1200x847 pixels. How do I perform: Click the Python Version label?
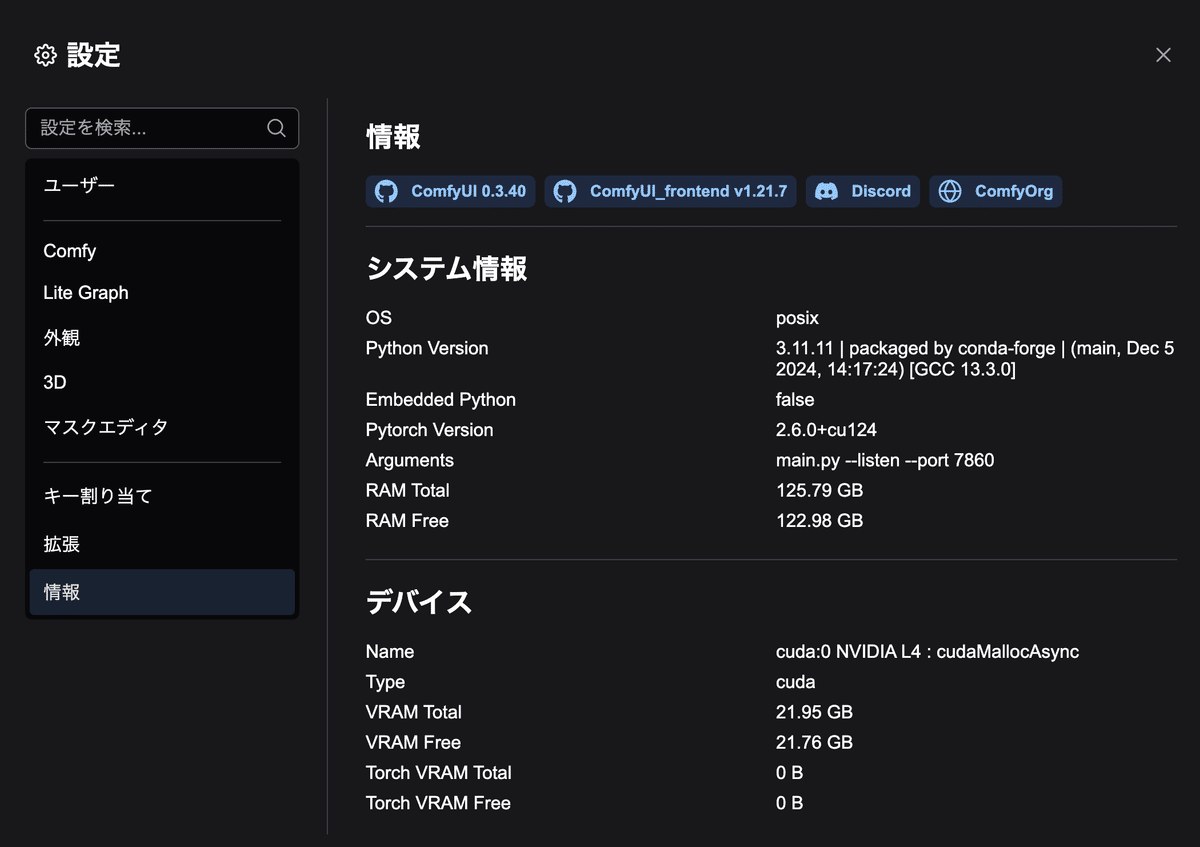point(427,348)
